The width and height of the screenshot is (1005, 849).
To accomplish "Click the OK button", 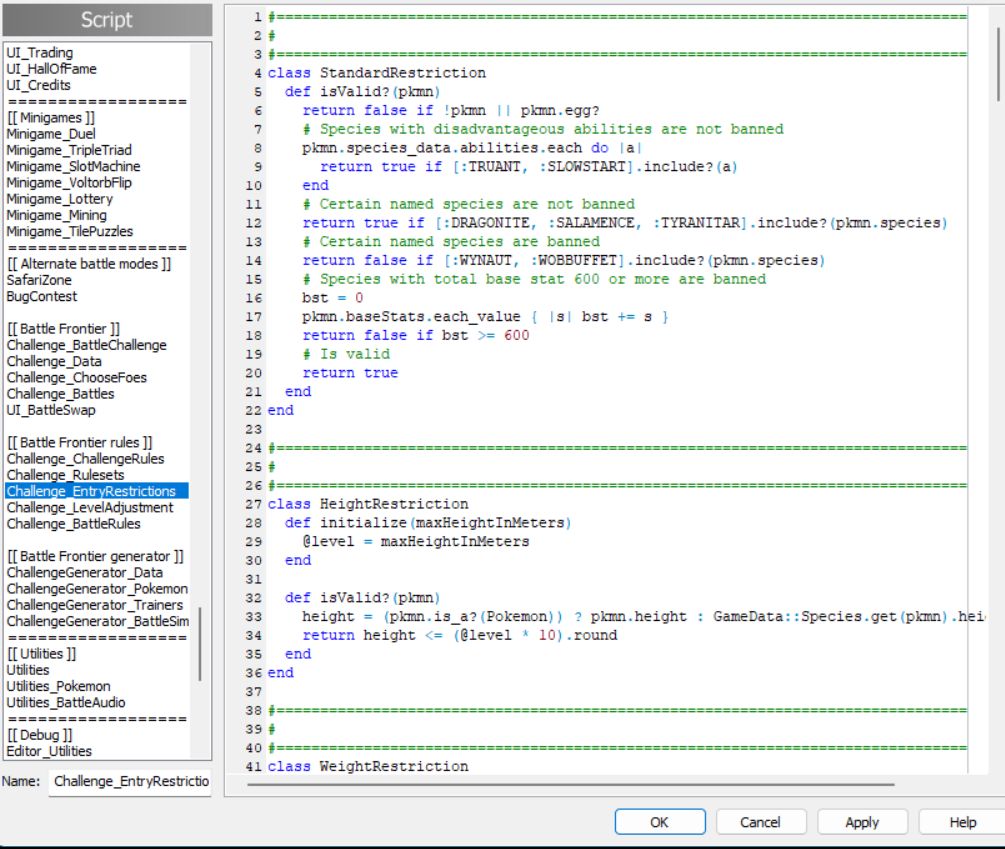I will tap(660, 821).
